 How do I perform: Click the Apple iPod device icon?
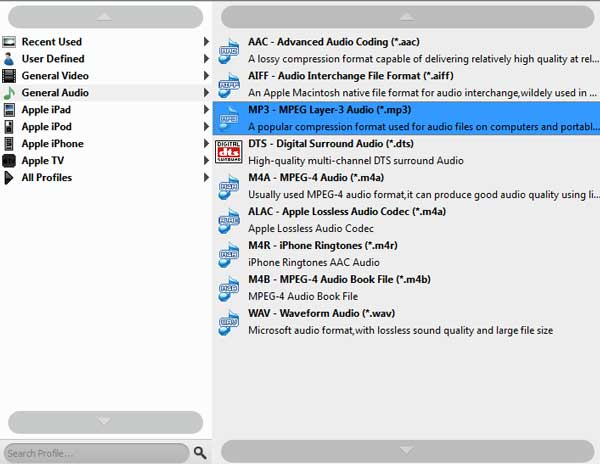9,127
